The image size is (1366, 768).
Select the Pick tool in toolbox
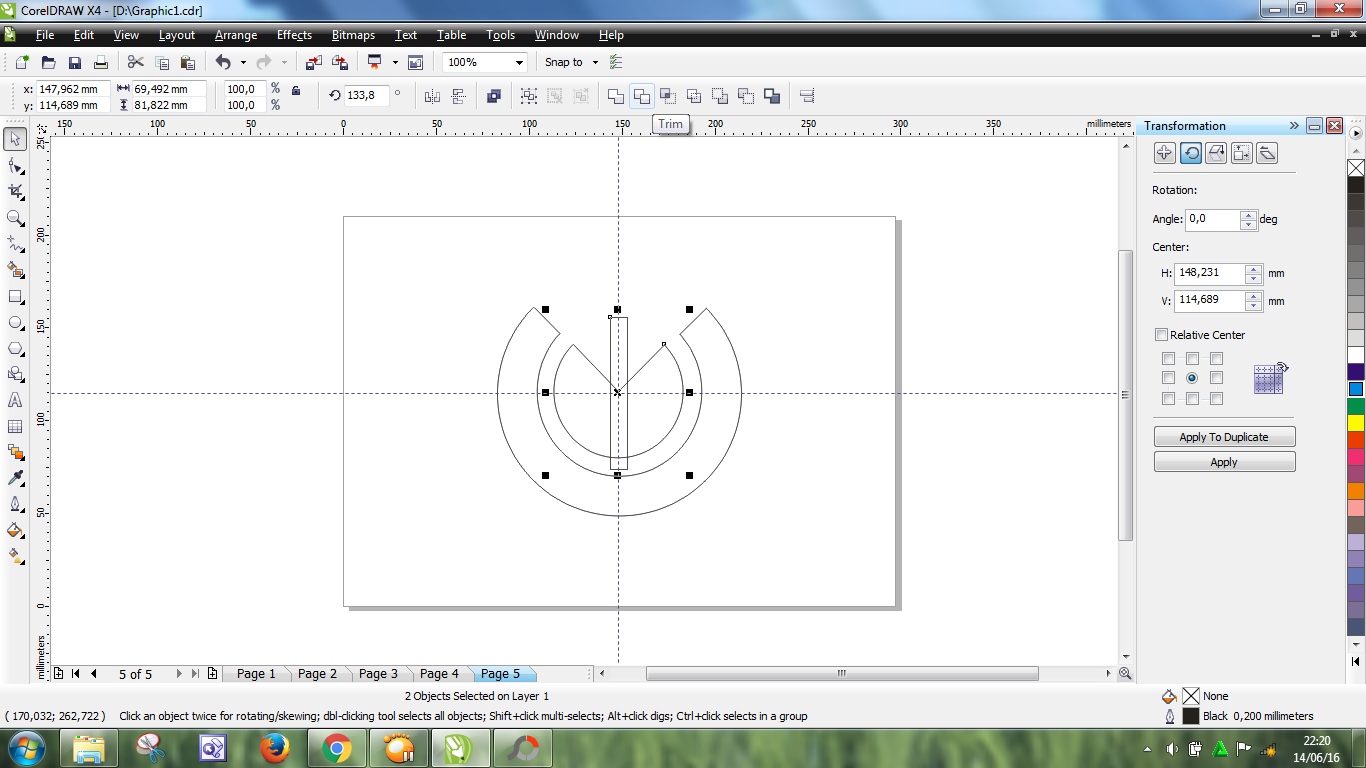tap(15, 139)
